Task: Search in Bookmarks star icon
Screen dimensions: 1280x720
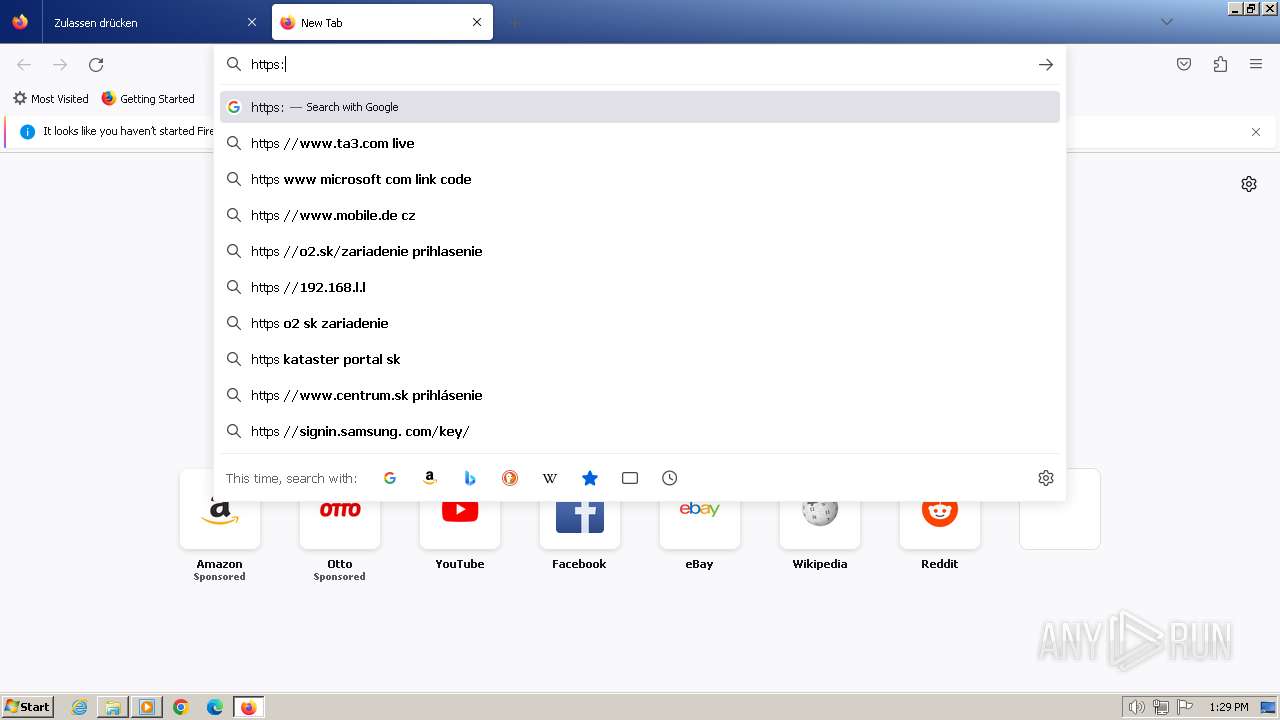Action: click(590, 478)
